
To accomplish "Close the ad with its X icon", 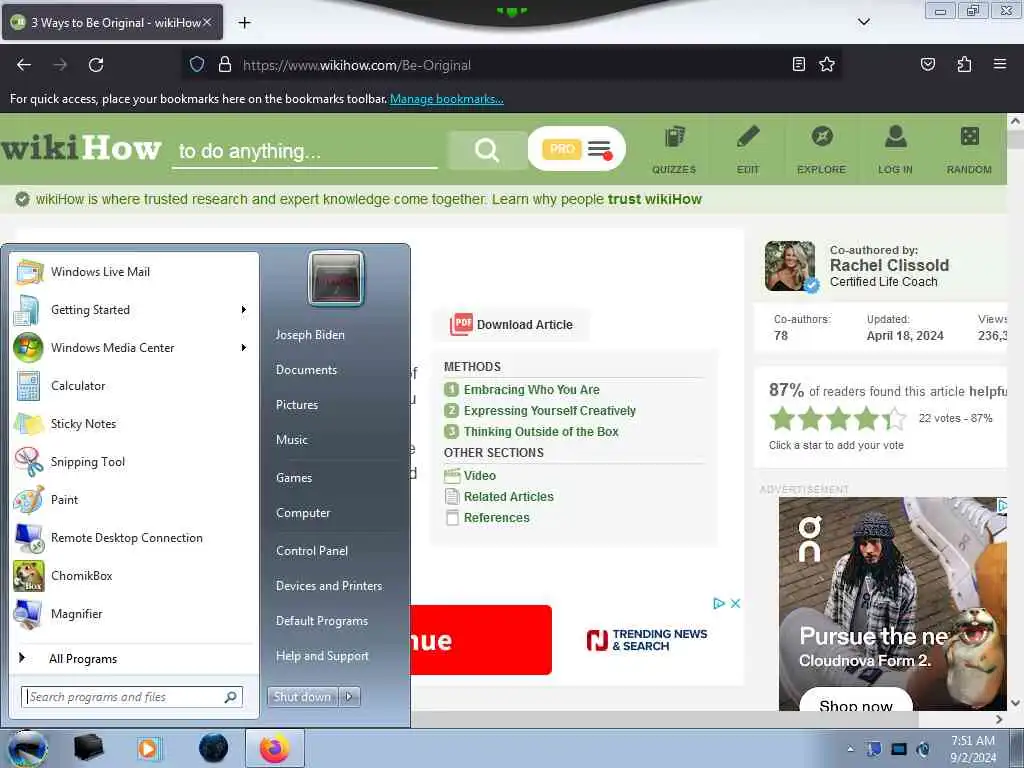I will point(735,603).
